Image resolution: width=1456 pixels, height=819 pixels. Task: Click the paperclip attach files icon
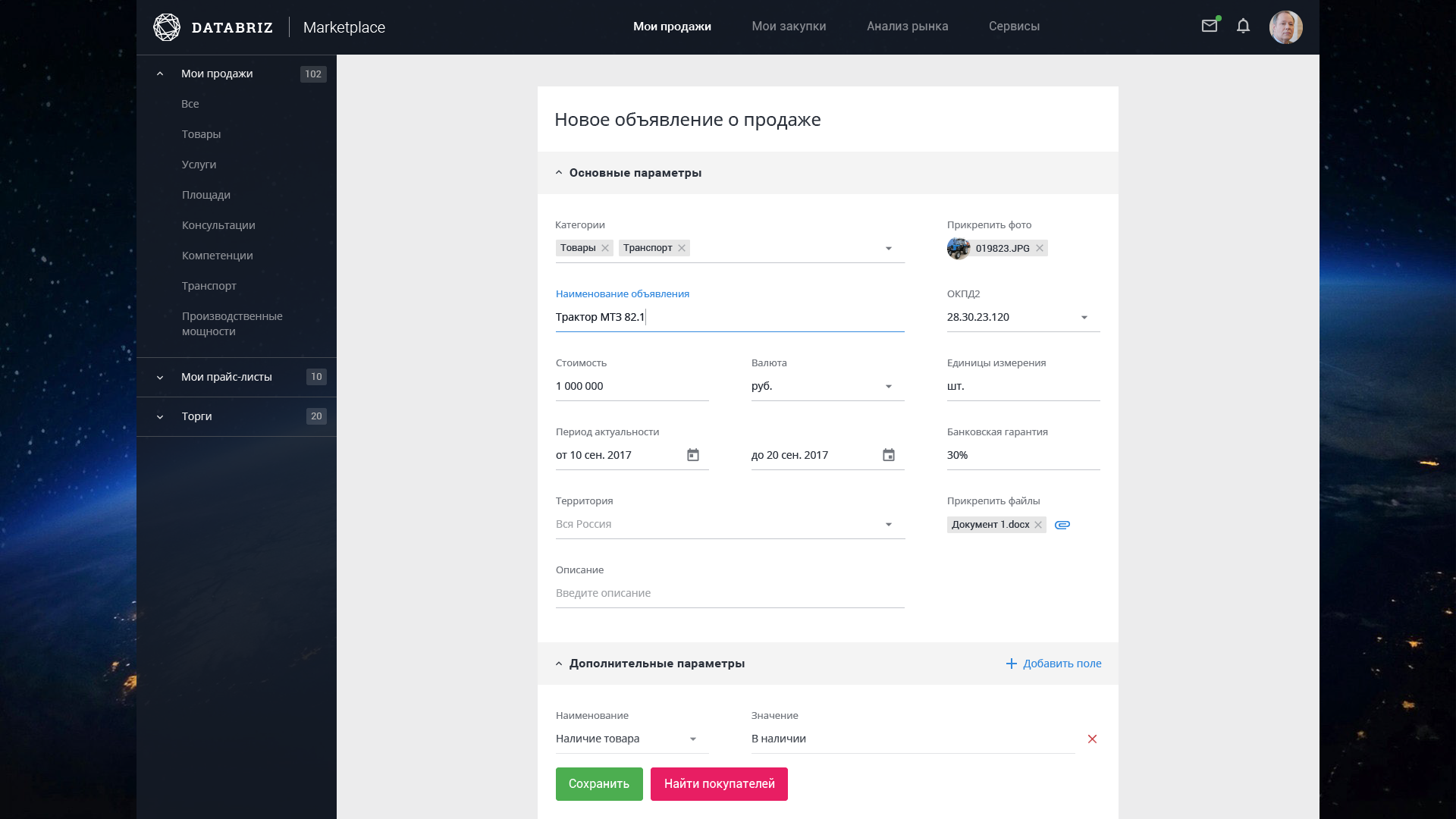click(1062, 525)
